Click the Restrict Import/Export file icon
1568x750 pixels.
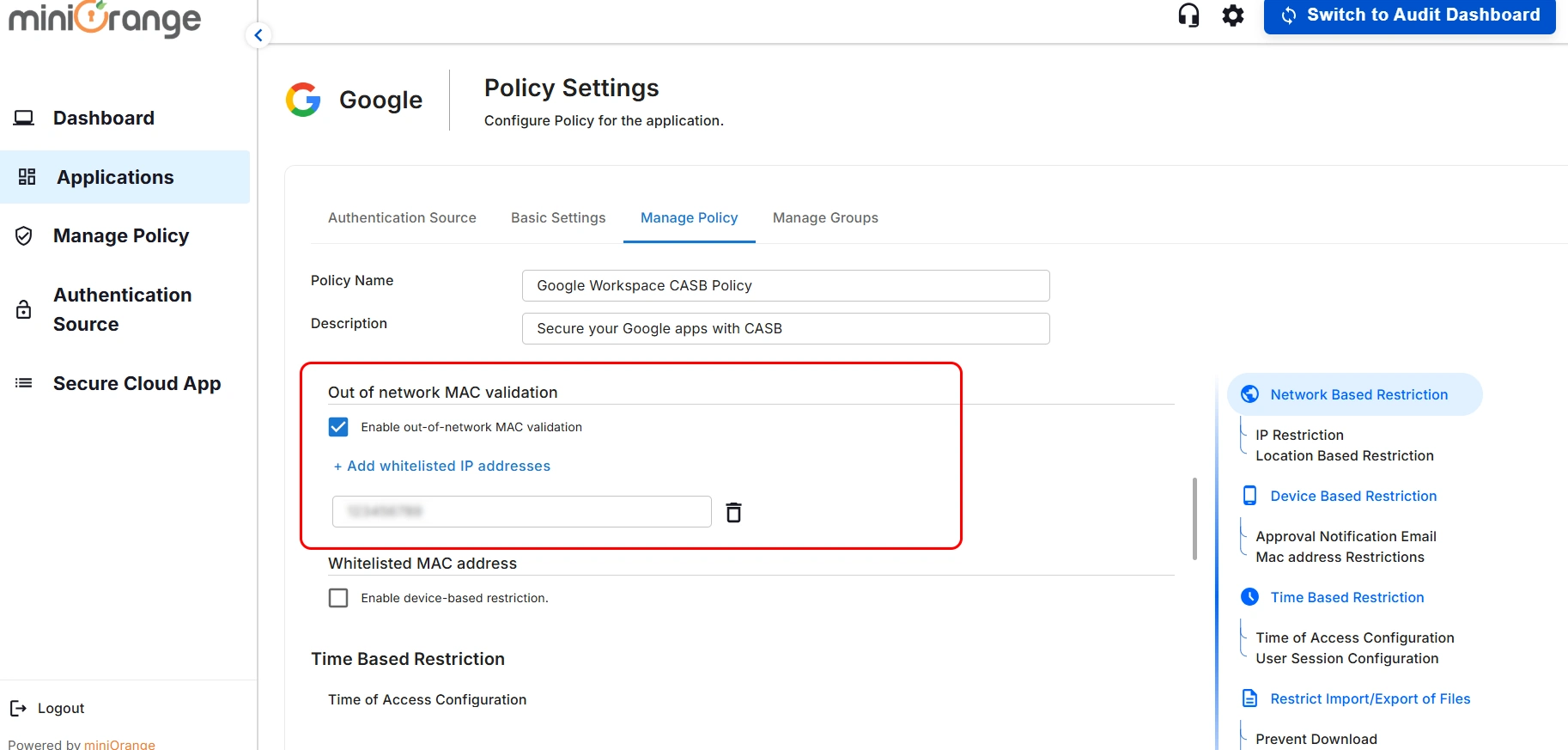pos(1250,698)
